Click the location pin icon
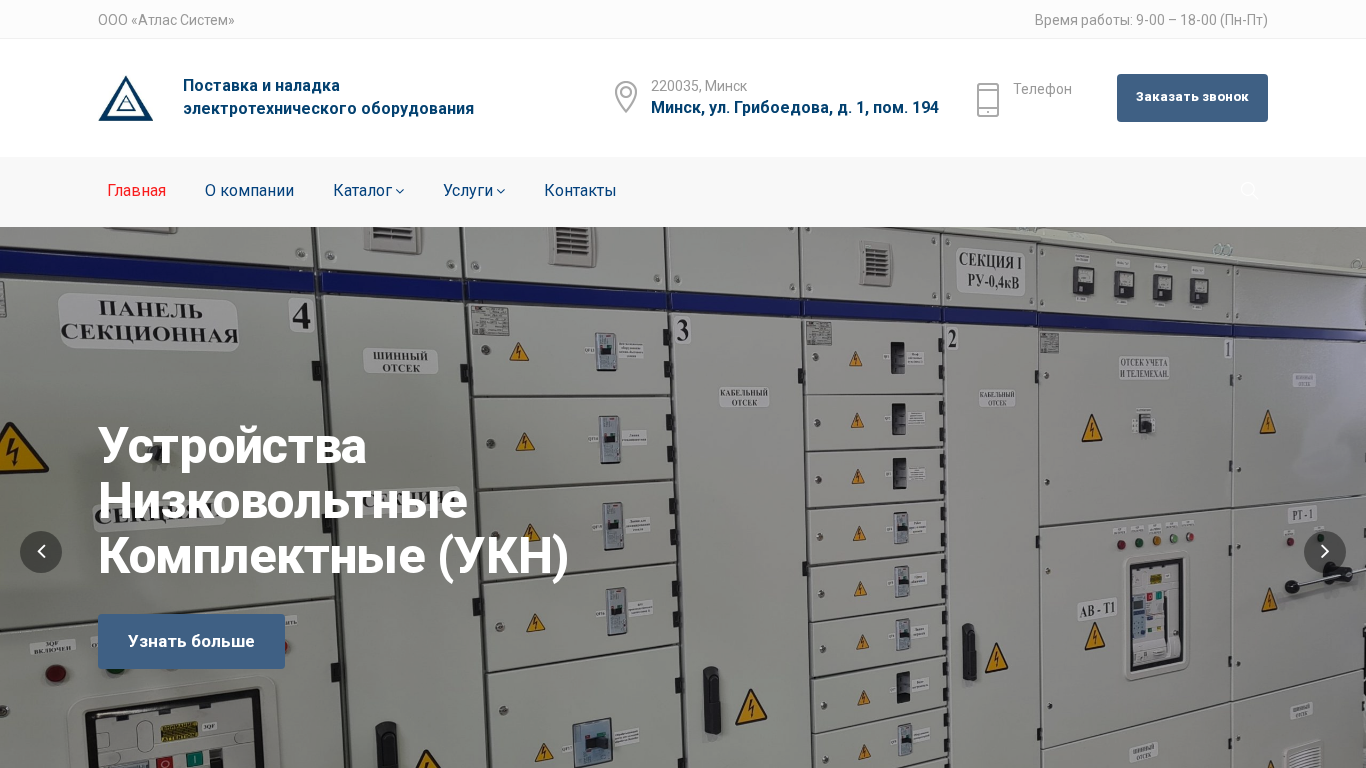The width and height of the screenshot is (1366, 768). tap(626, 97)
